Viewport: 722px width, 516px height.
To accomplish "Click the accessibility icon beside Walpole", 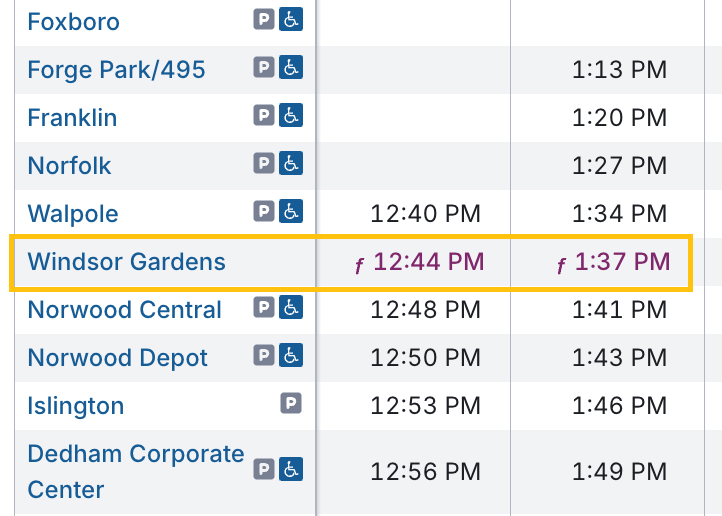I will pos(291,212).
